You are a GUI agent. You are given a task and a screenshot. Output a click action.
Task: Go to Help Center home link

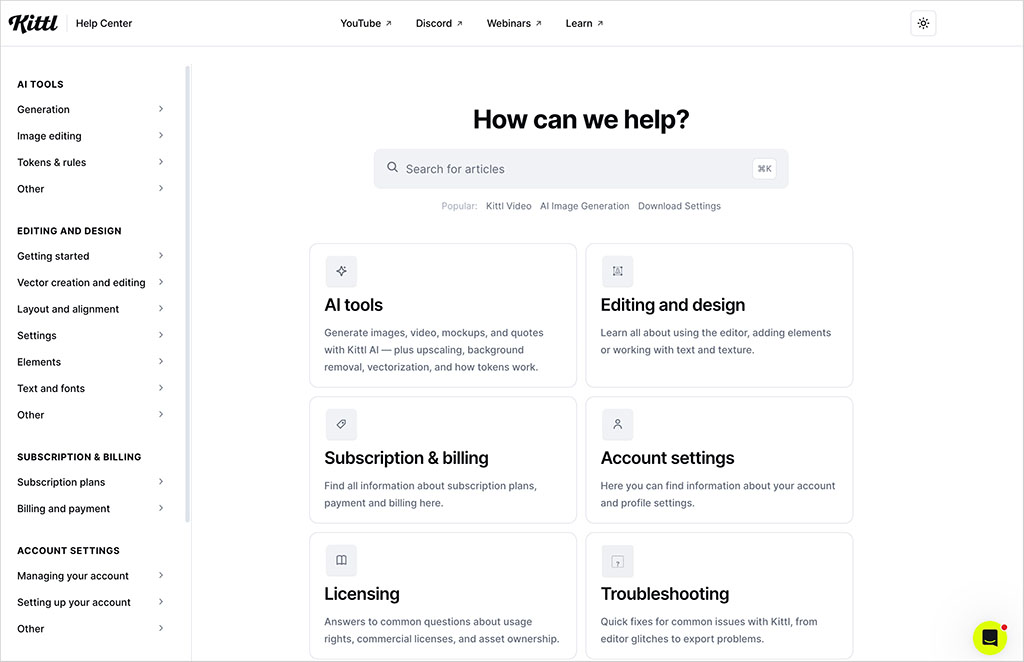(x=104, y=24)
